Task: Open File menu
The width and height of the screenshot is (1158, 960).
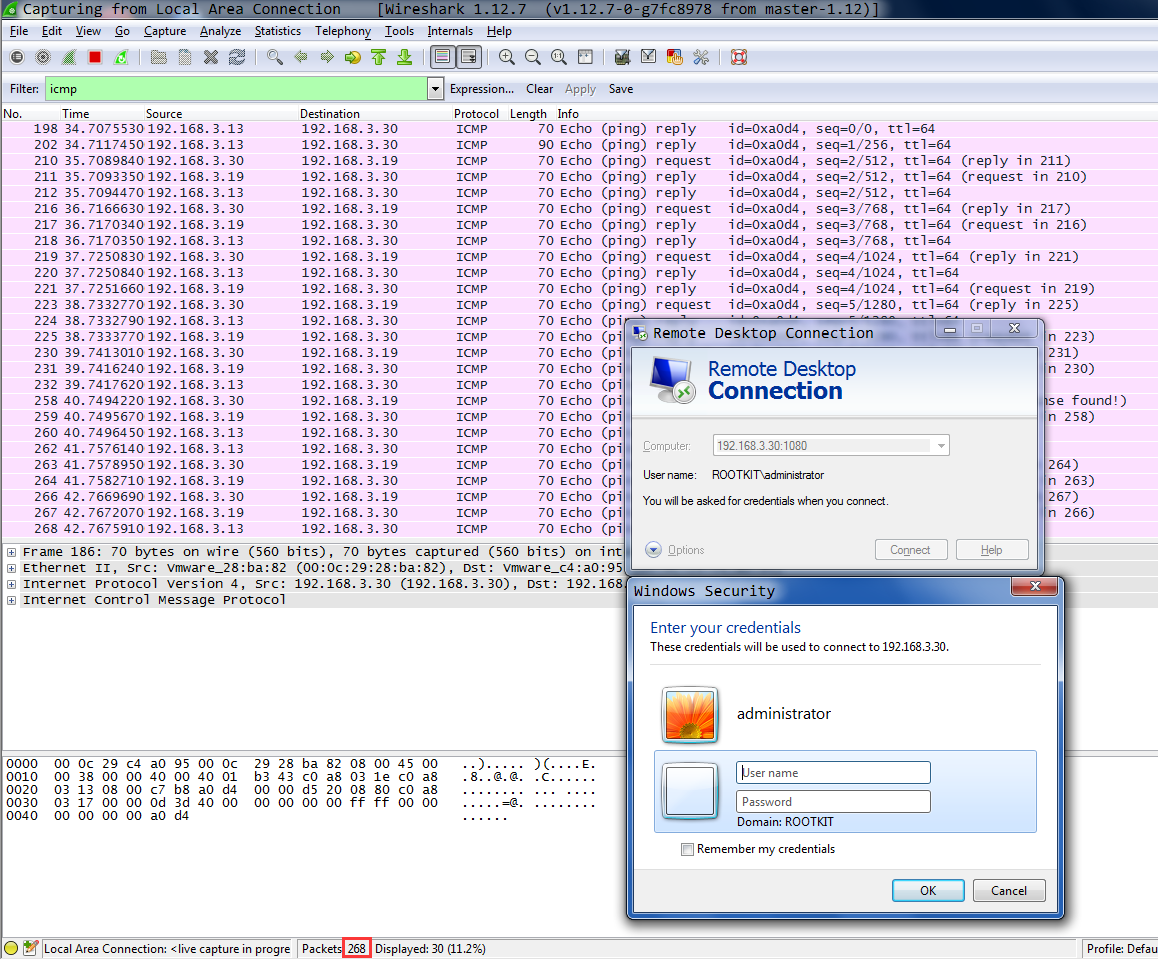Action: (18, 31)
